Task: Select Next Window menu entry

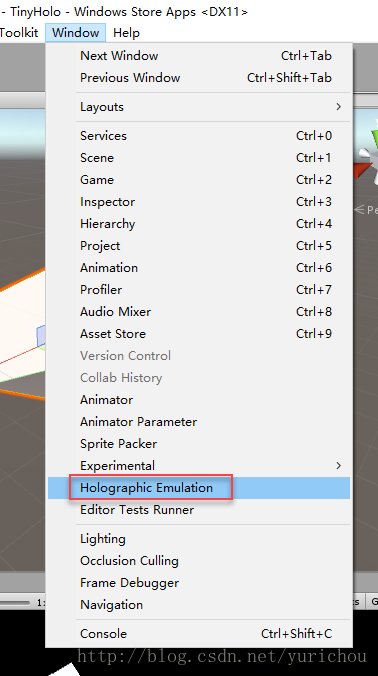Action: 199,56
